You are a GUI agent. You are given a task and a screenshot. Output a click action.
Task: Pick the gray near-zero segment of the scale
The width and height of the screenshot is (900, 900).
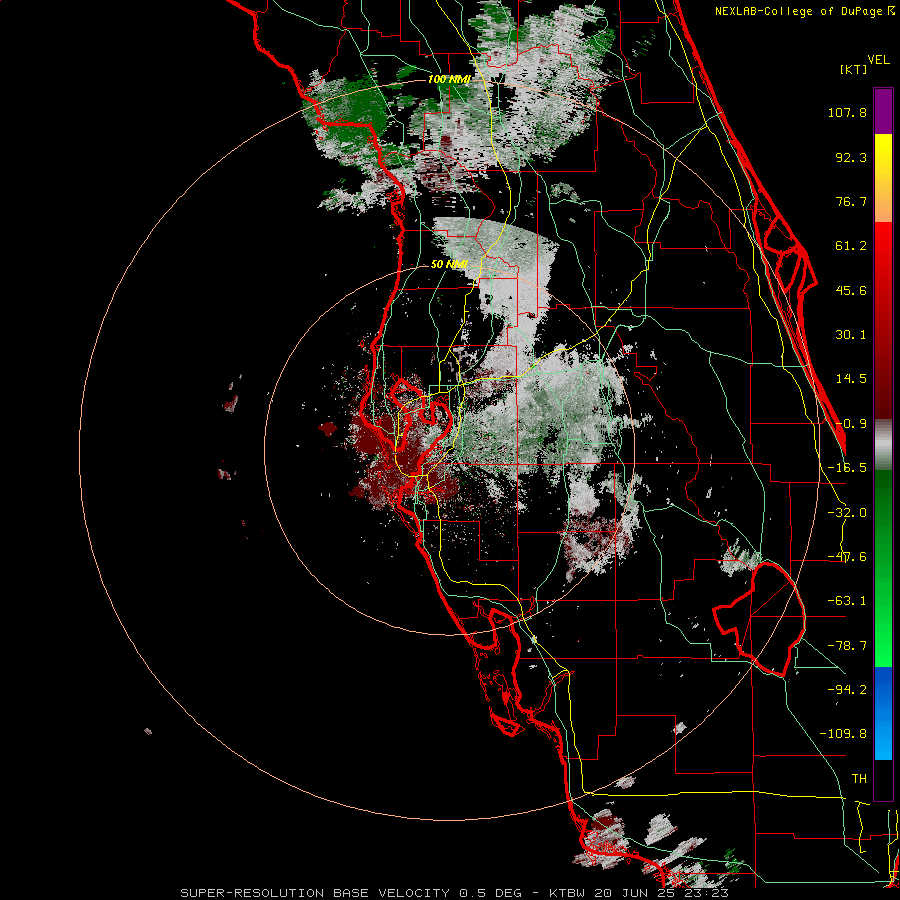click(x=883, y=445)
